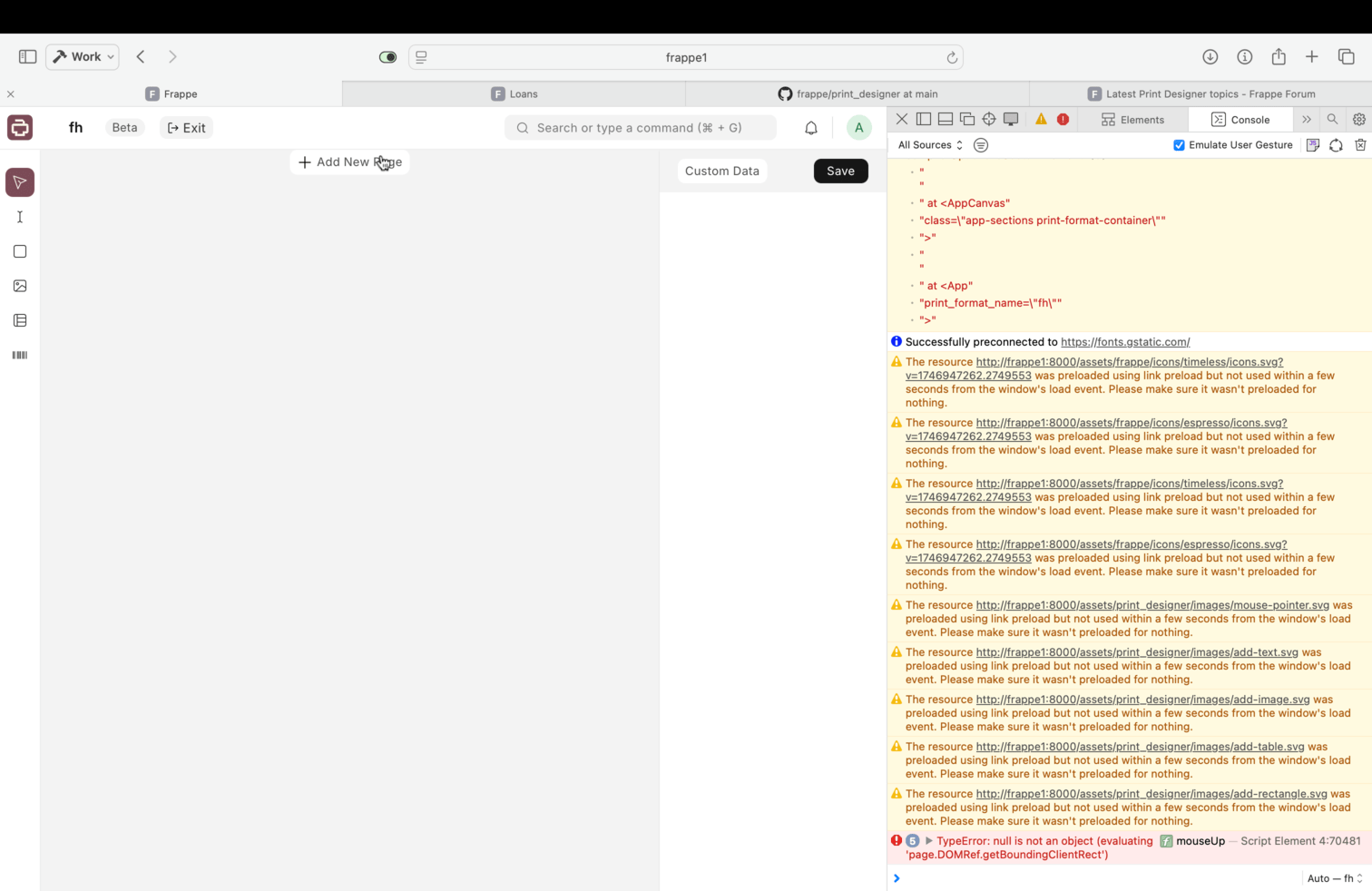The width and height of the screenshot is (1372, 891).
Task: Open inspector settings gear
Action: tap(1358, 119)
